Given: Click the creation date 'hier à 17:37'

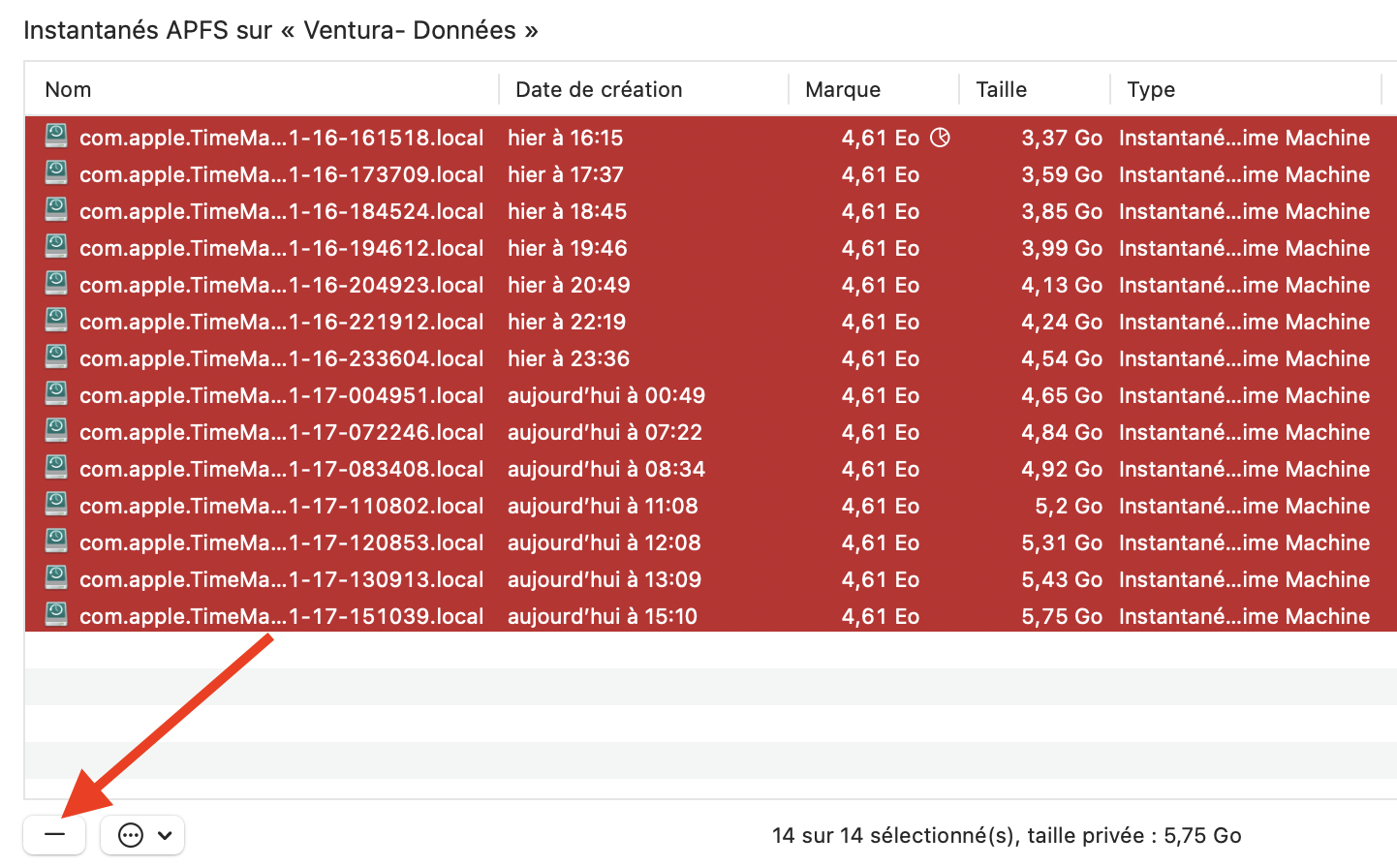Looking at the screenshot, I should (566, 174).
